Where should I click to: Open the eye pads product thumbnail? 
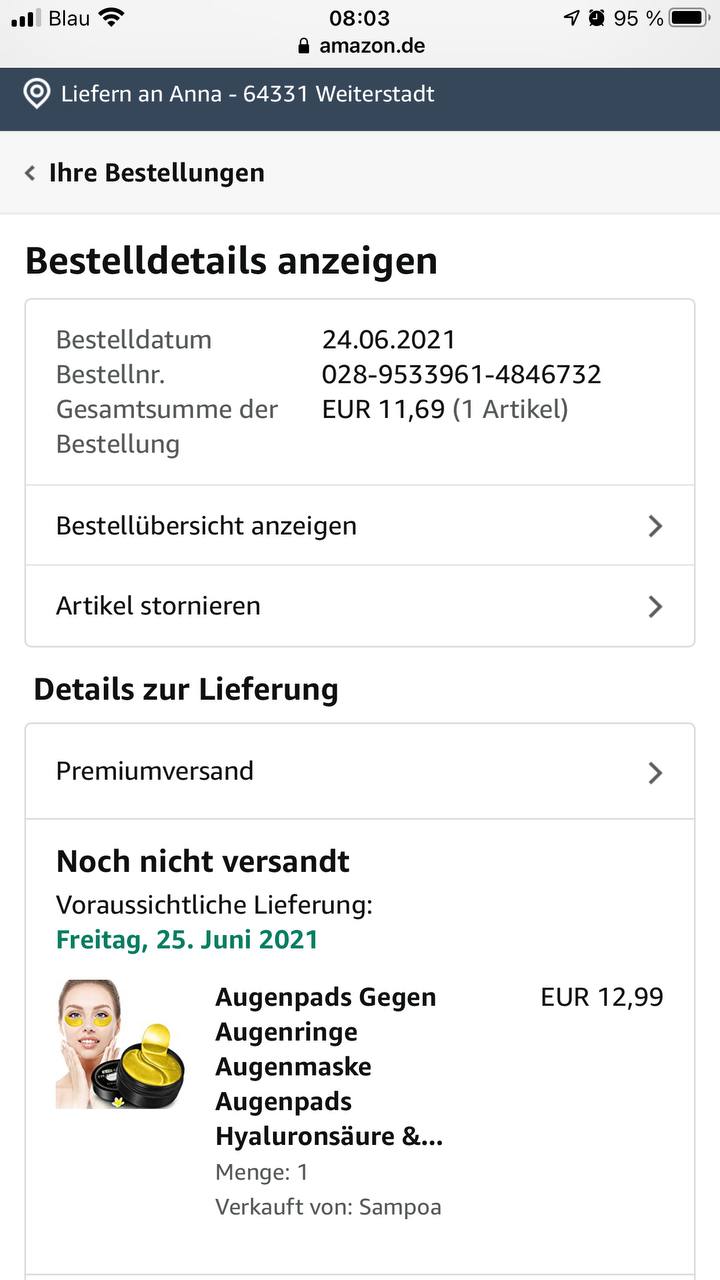(120, 1044)
